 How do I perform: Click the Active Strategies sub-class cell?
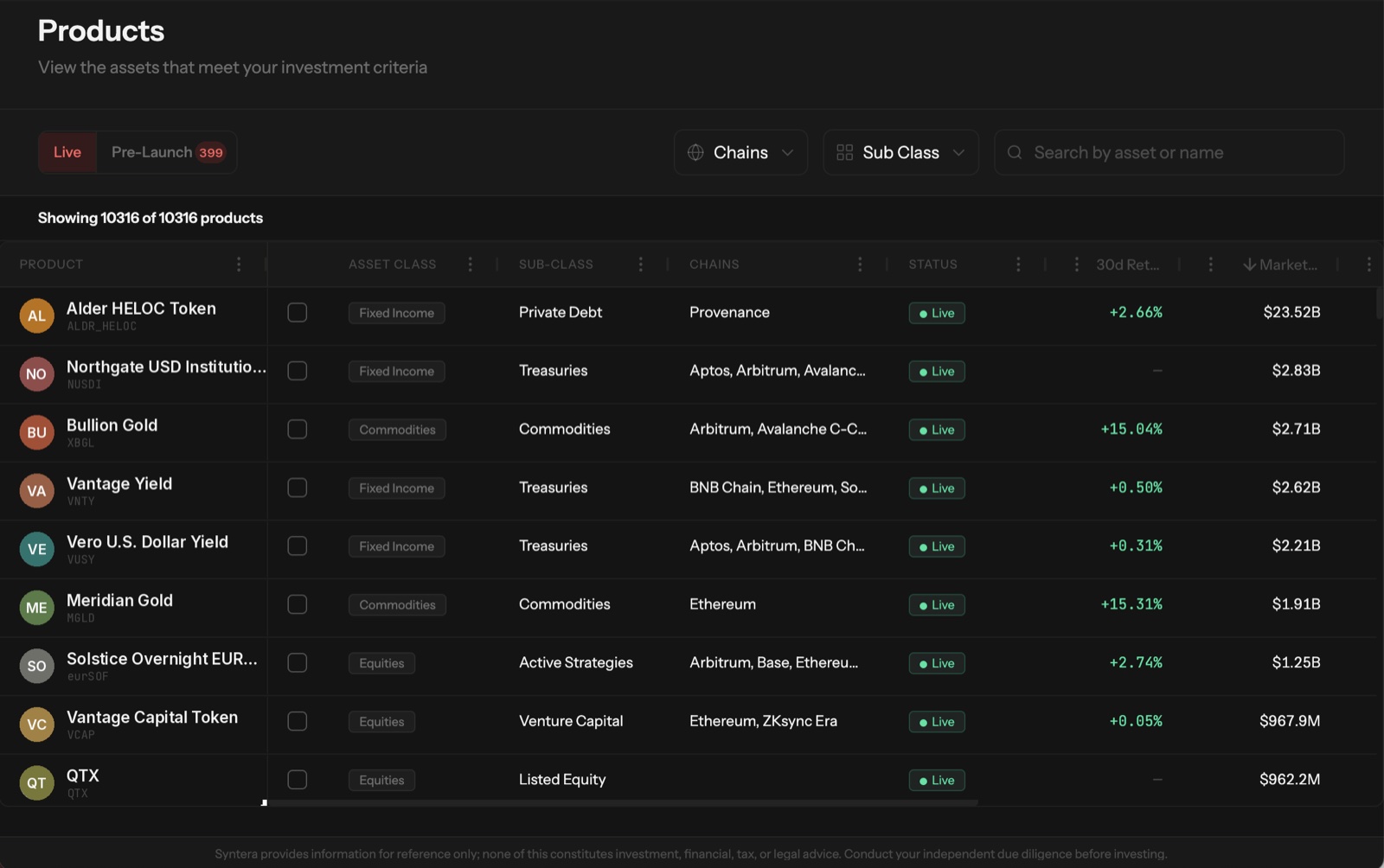click(x=576, y=662)
